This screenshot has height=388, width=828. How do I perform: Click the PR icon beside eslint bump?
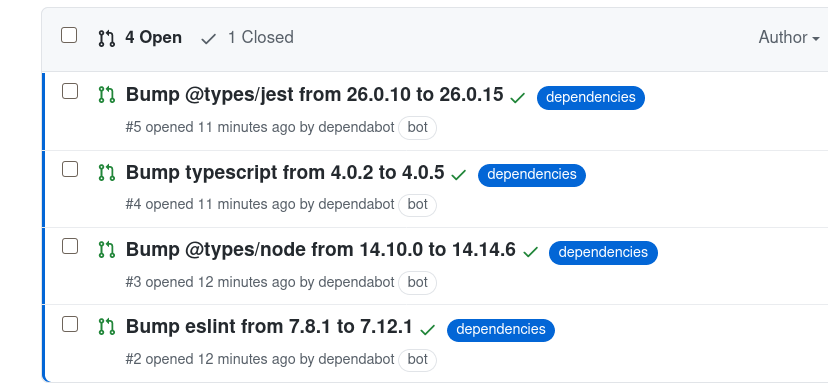click(107, 327)
